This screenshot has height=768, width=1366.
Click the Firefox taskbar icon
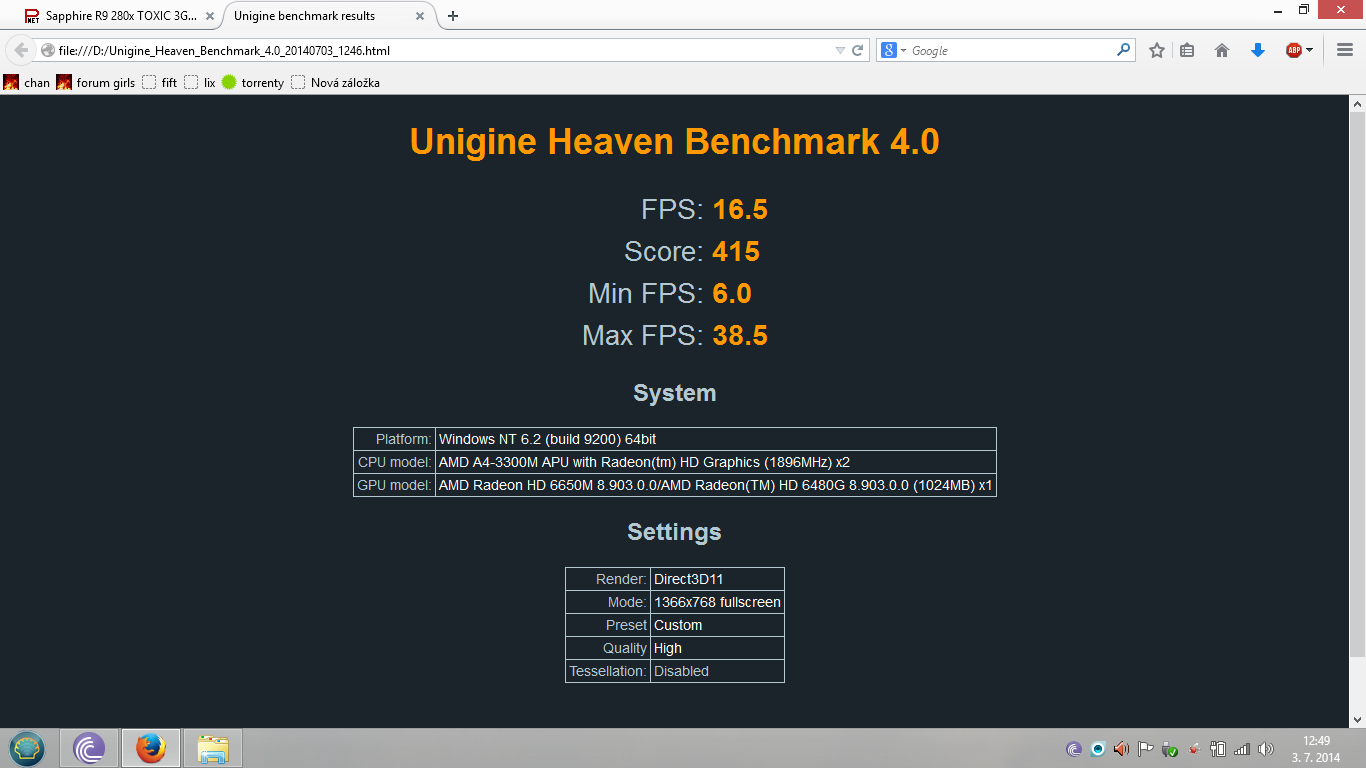tap(151, 748)
